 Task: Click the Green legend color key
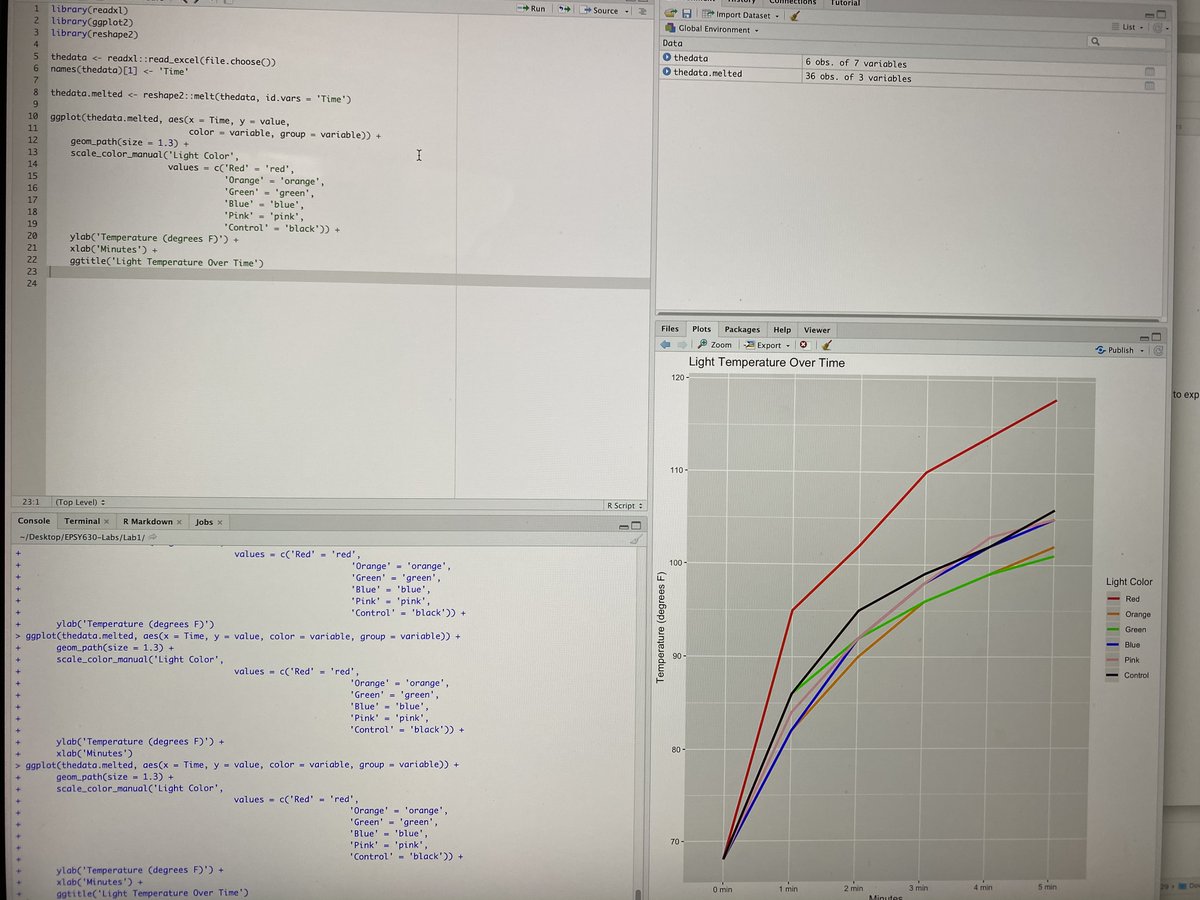point(1111,629)
